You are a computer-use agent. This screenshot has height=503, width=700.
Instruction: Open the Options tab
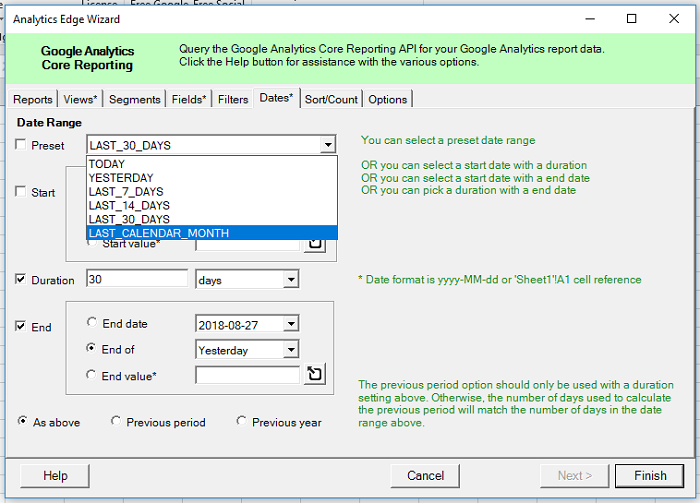point(388,99)
